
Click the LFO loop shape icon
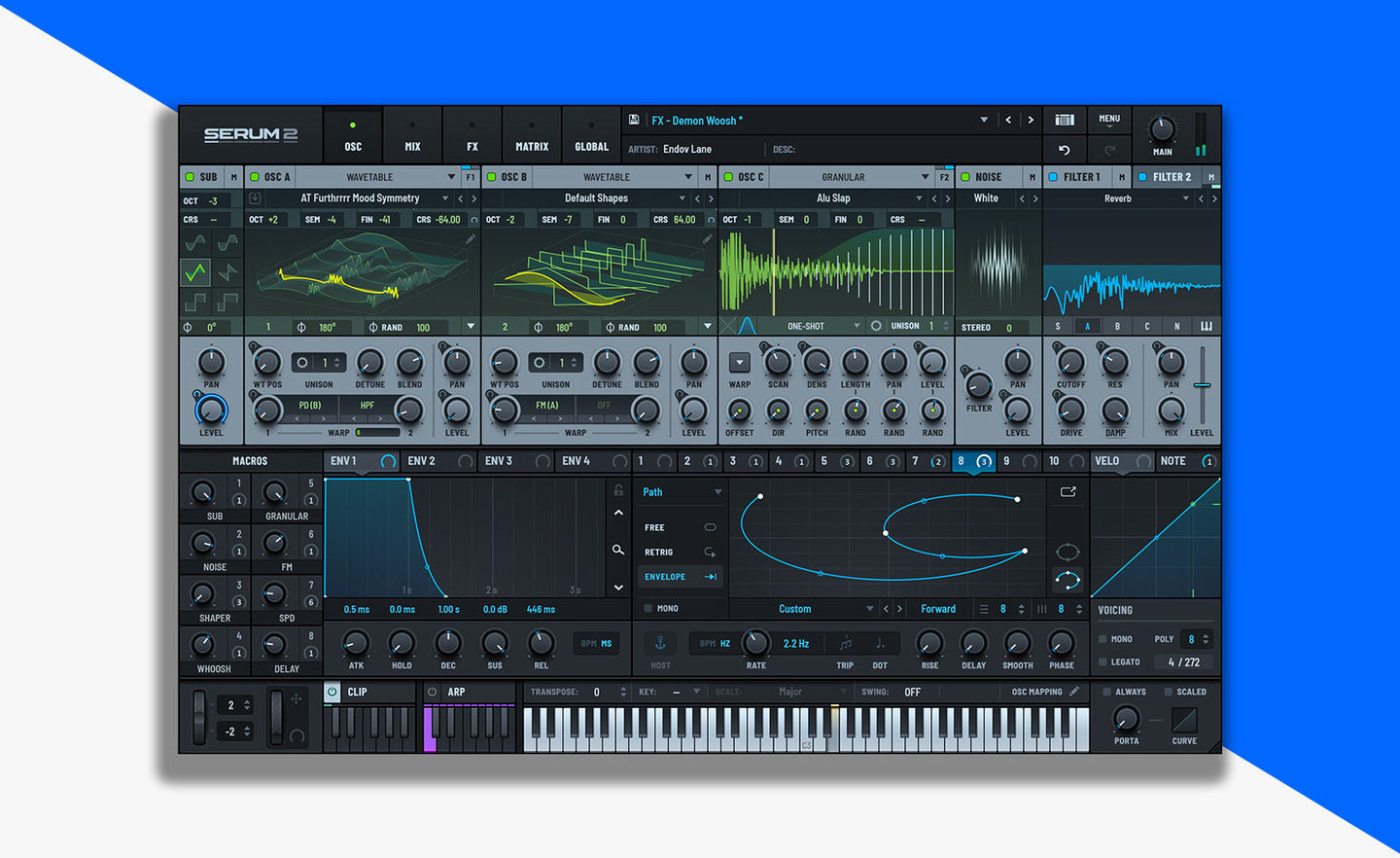click(x=1067, y=553)
